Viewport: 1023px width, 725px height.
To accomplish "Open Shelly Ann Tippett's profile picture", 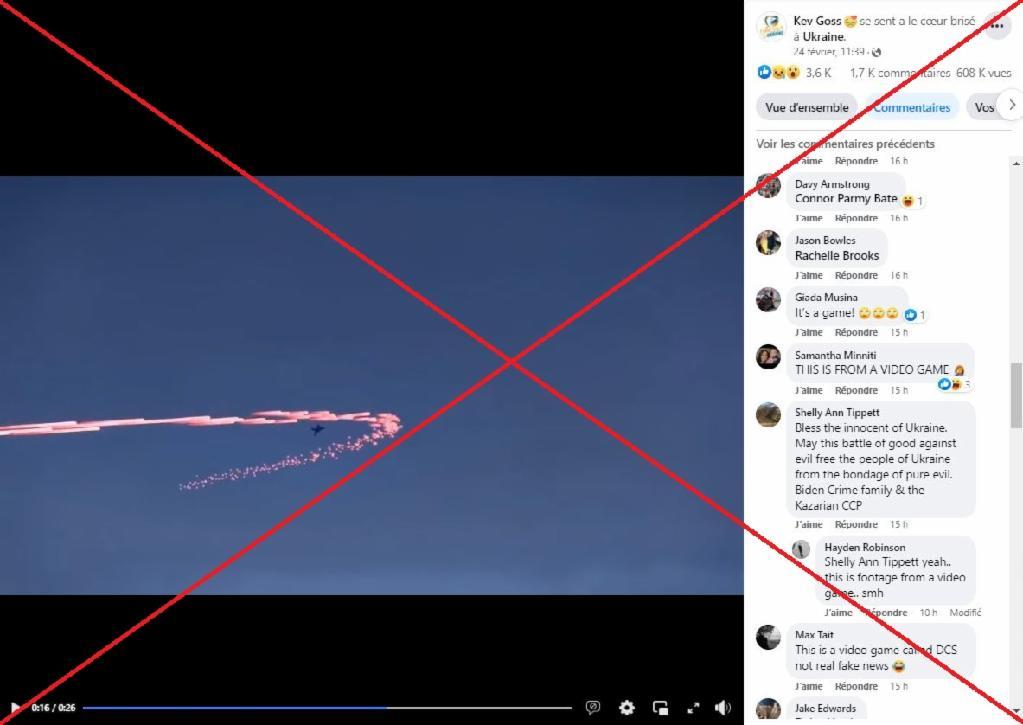I will [769, 414].
